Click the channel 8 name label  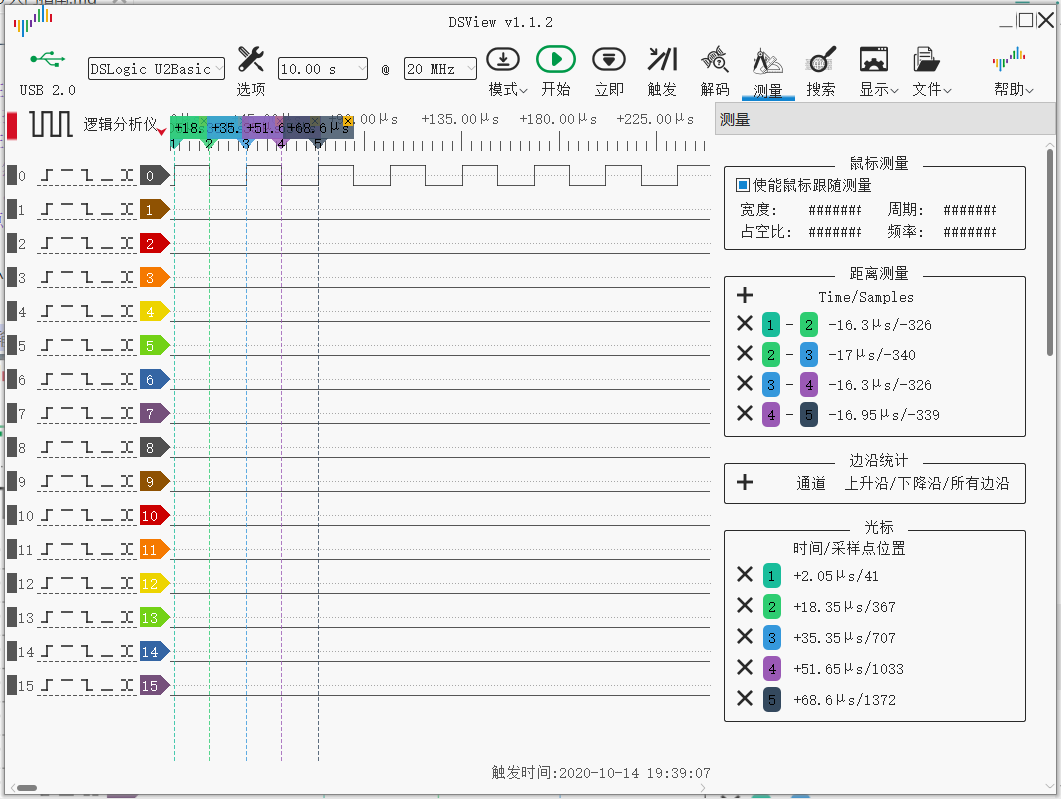pos(22,448)
